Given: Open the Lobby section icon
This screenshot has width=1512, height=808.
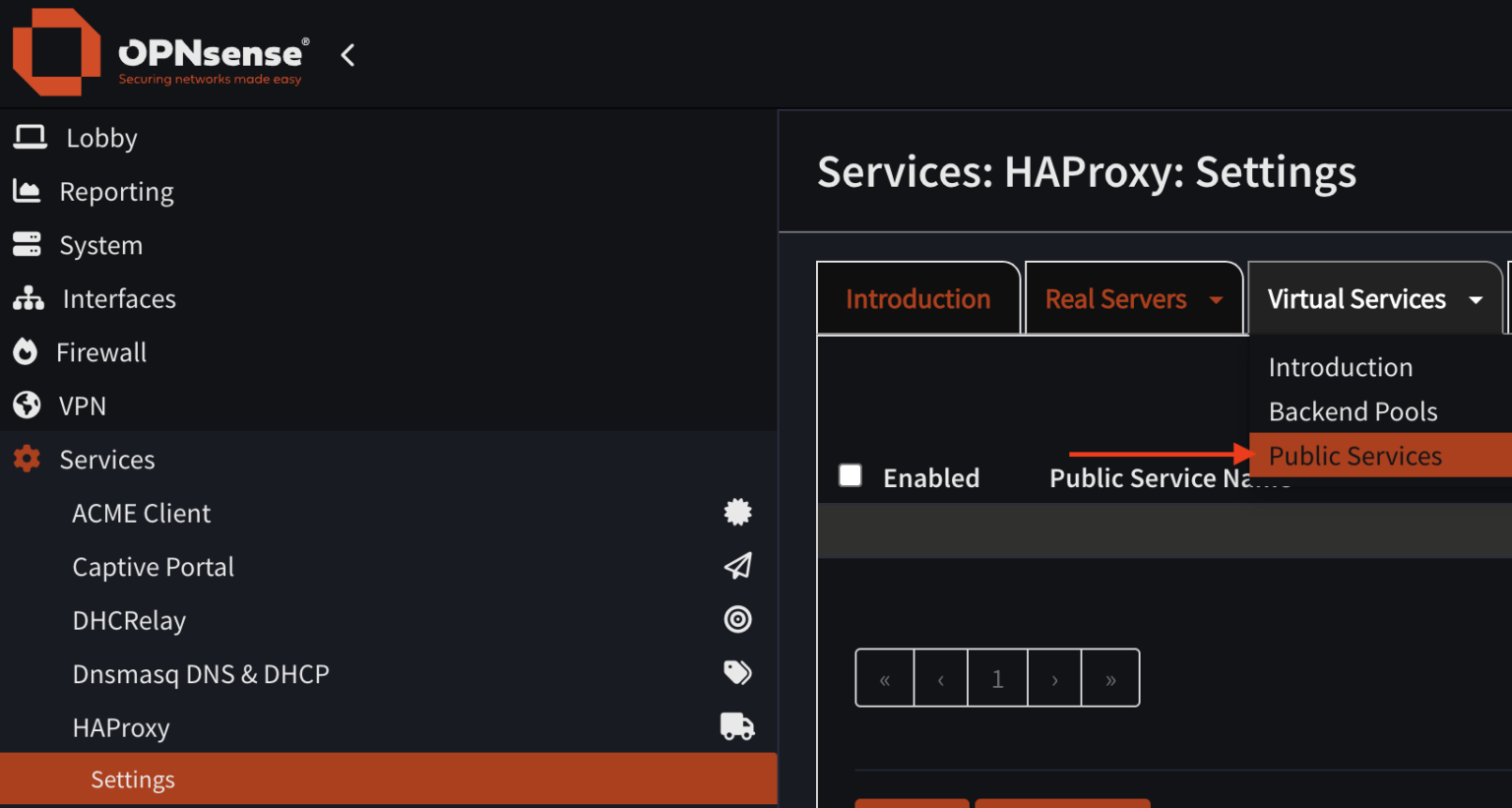Looking at the screenshot, I should (28, 138).
